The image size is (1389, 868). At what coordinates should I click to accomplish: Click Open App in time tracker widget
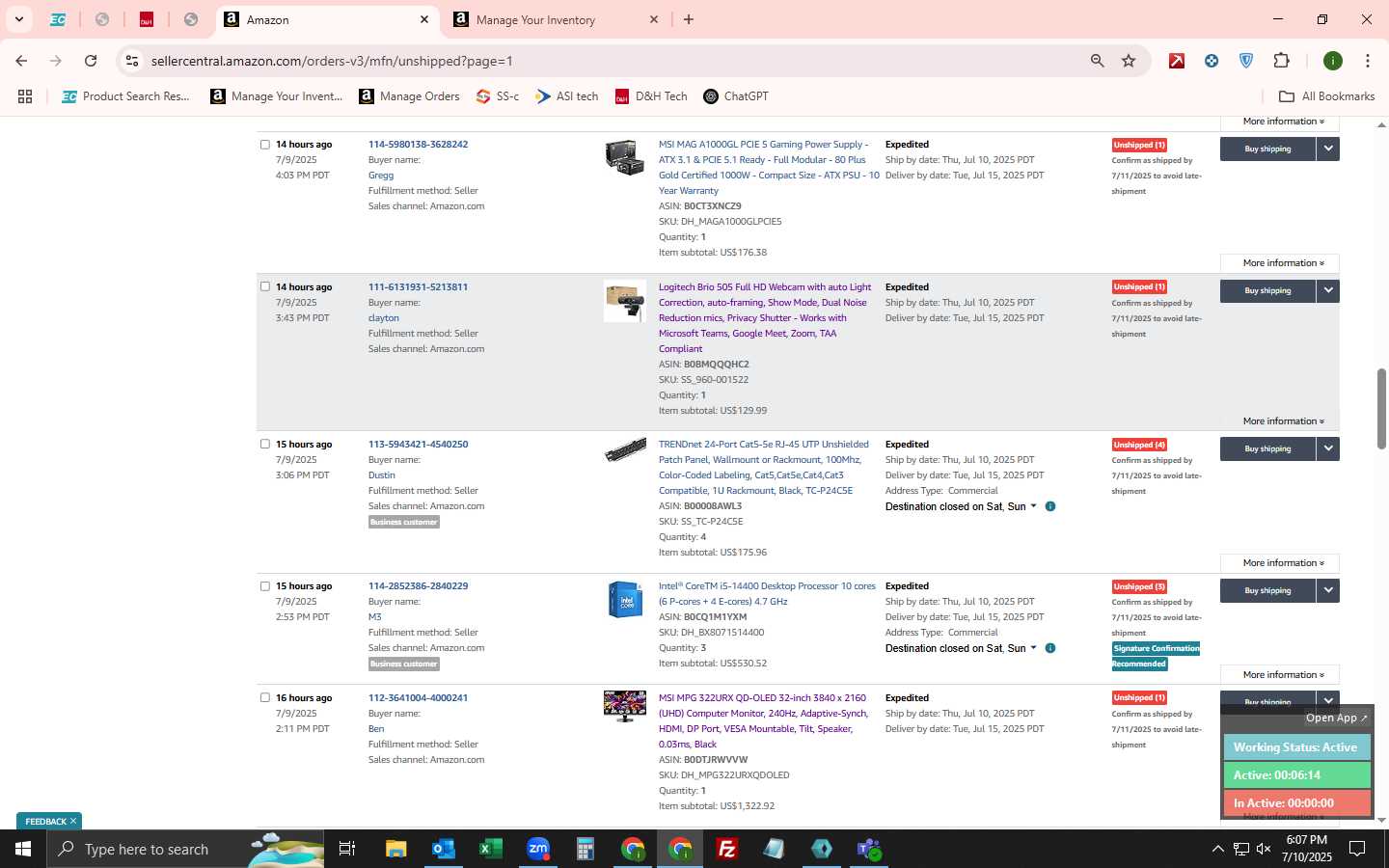(x=1336, y=718)
